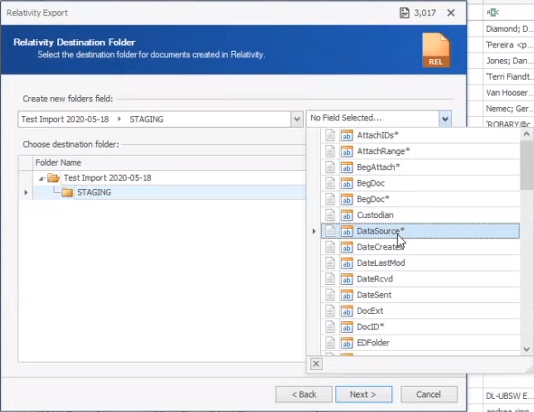Select DateSent in the field list
Screen dimensions: 534x412
point(420,295)
